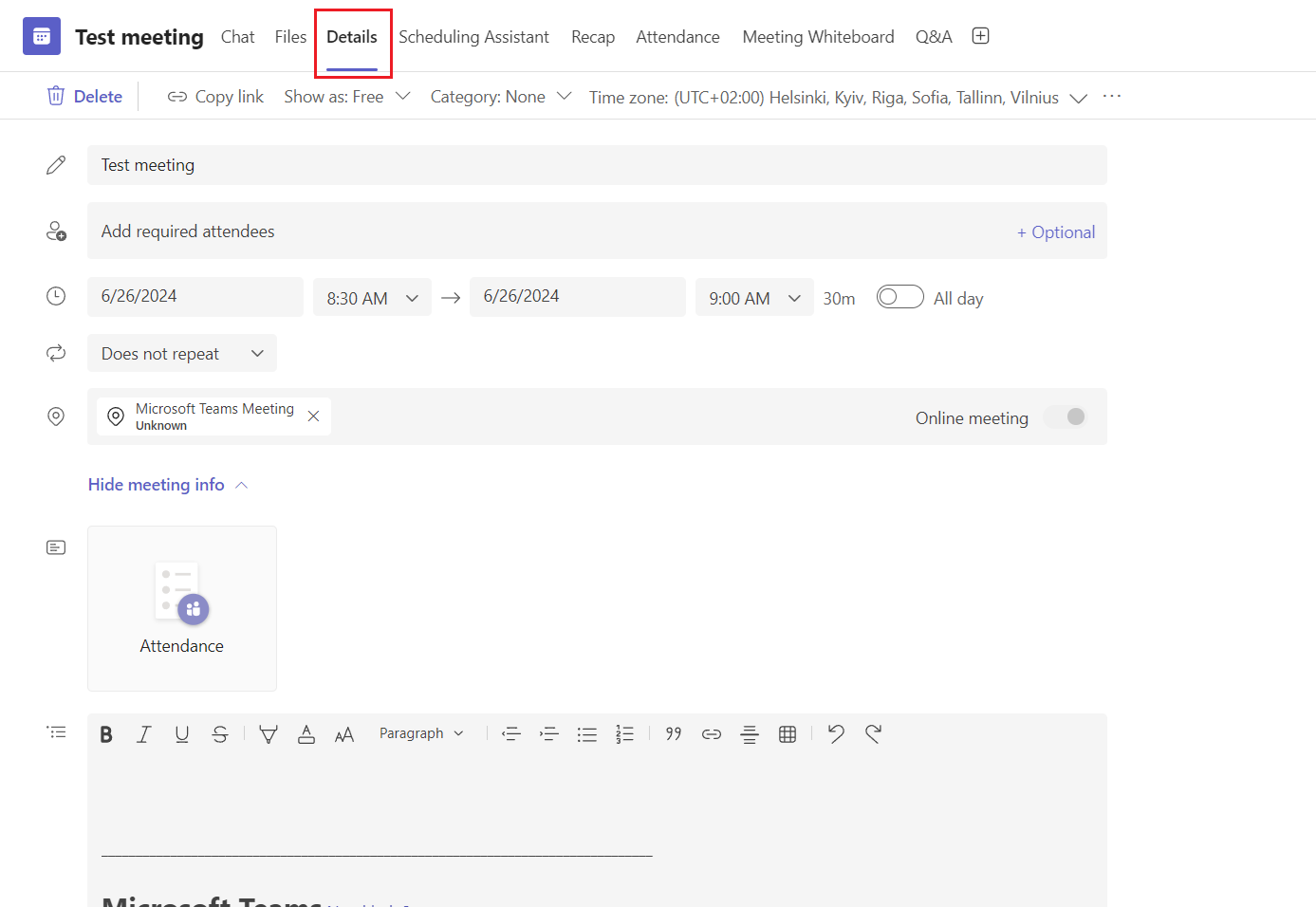Create a bulleted list

pos(586,733)
